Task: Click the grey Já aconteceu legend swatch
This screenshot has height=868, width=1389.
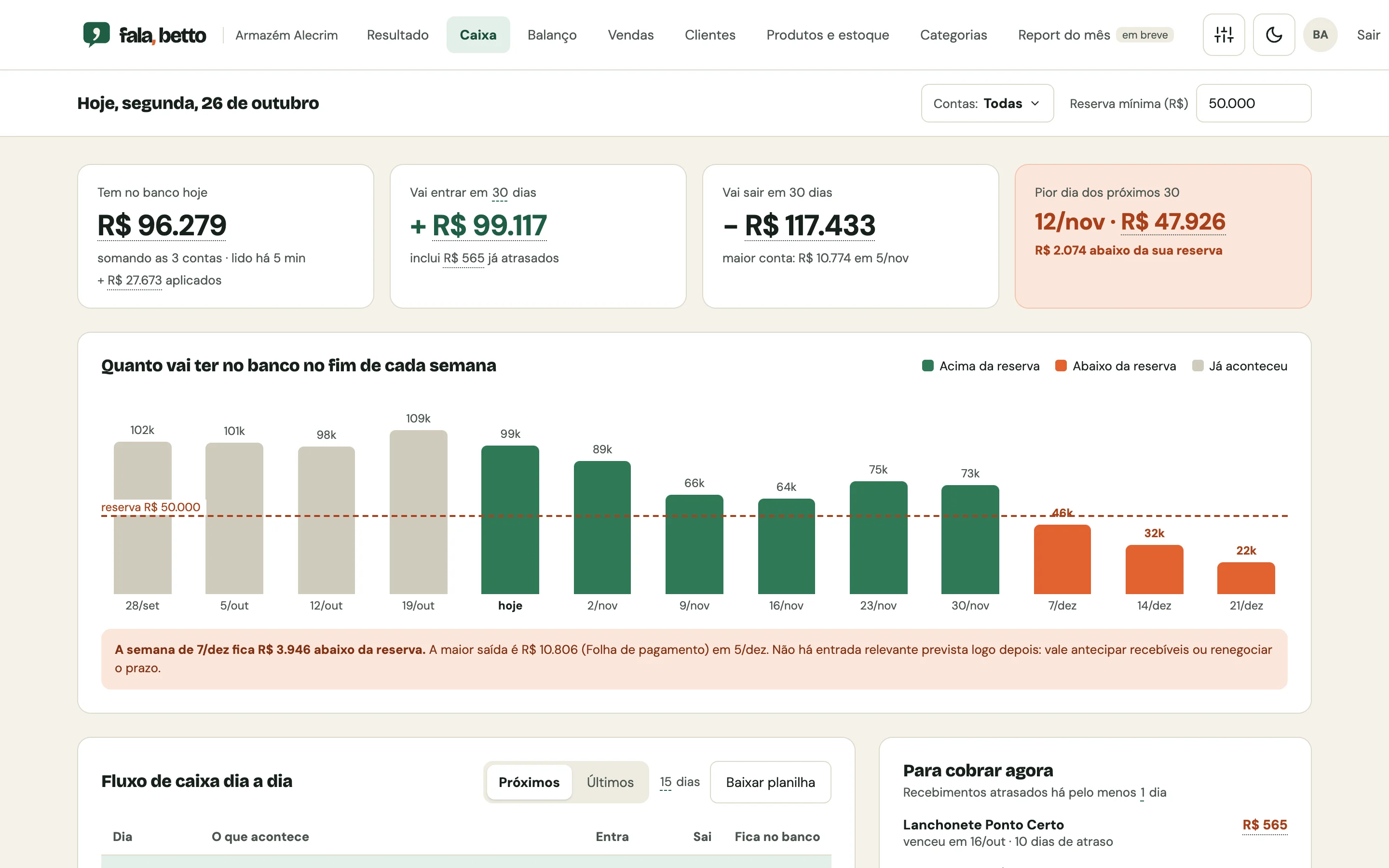Action: [x=1198, y=366]
